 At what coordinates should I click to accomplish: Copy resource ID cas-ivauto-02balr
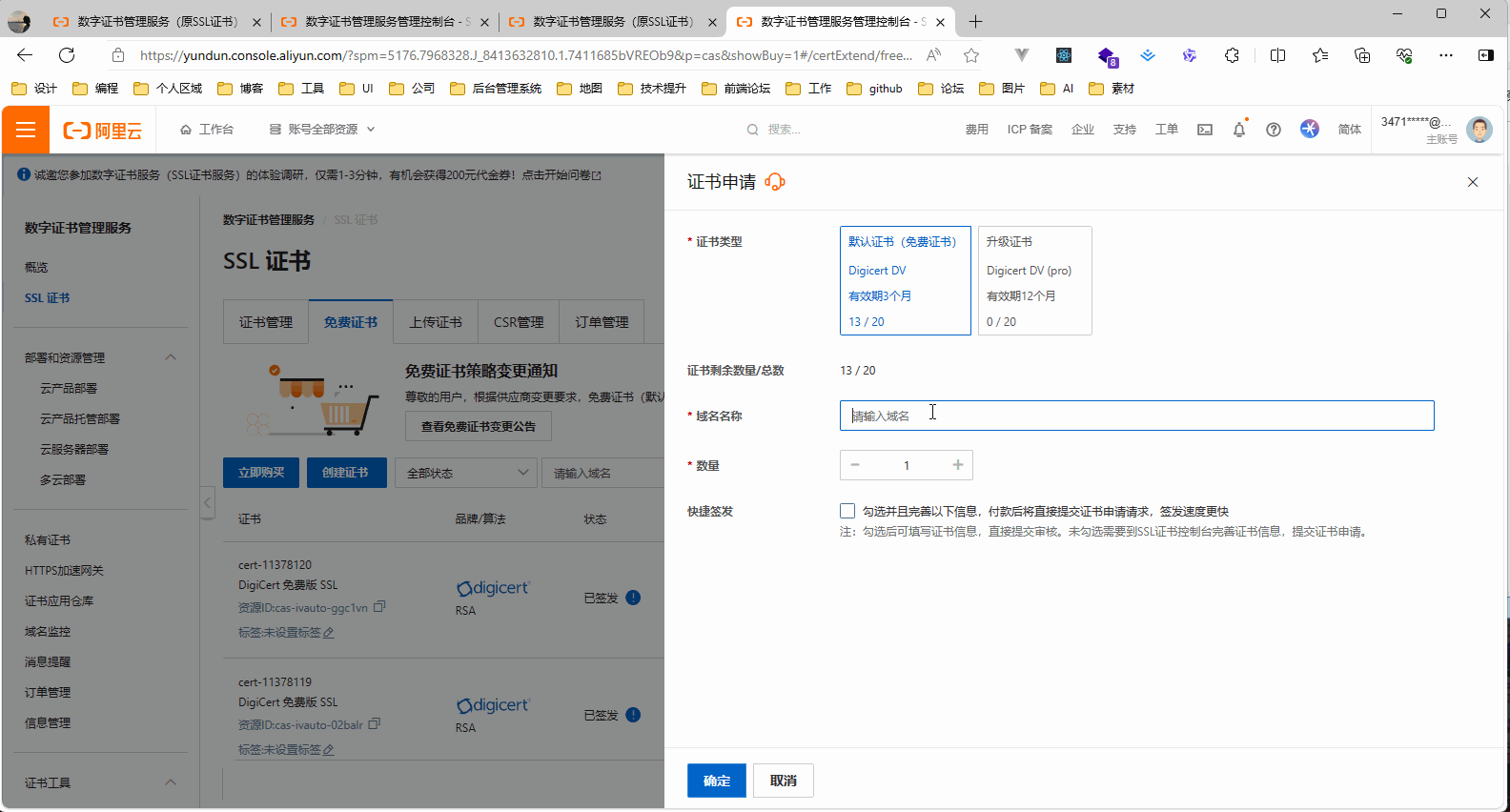coord(375,724)
